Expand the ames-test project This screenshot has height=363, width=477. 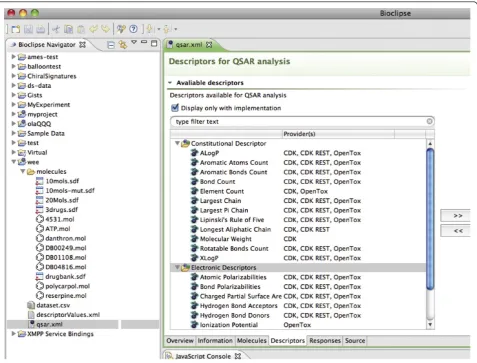(14, 57)
